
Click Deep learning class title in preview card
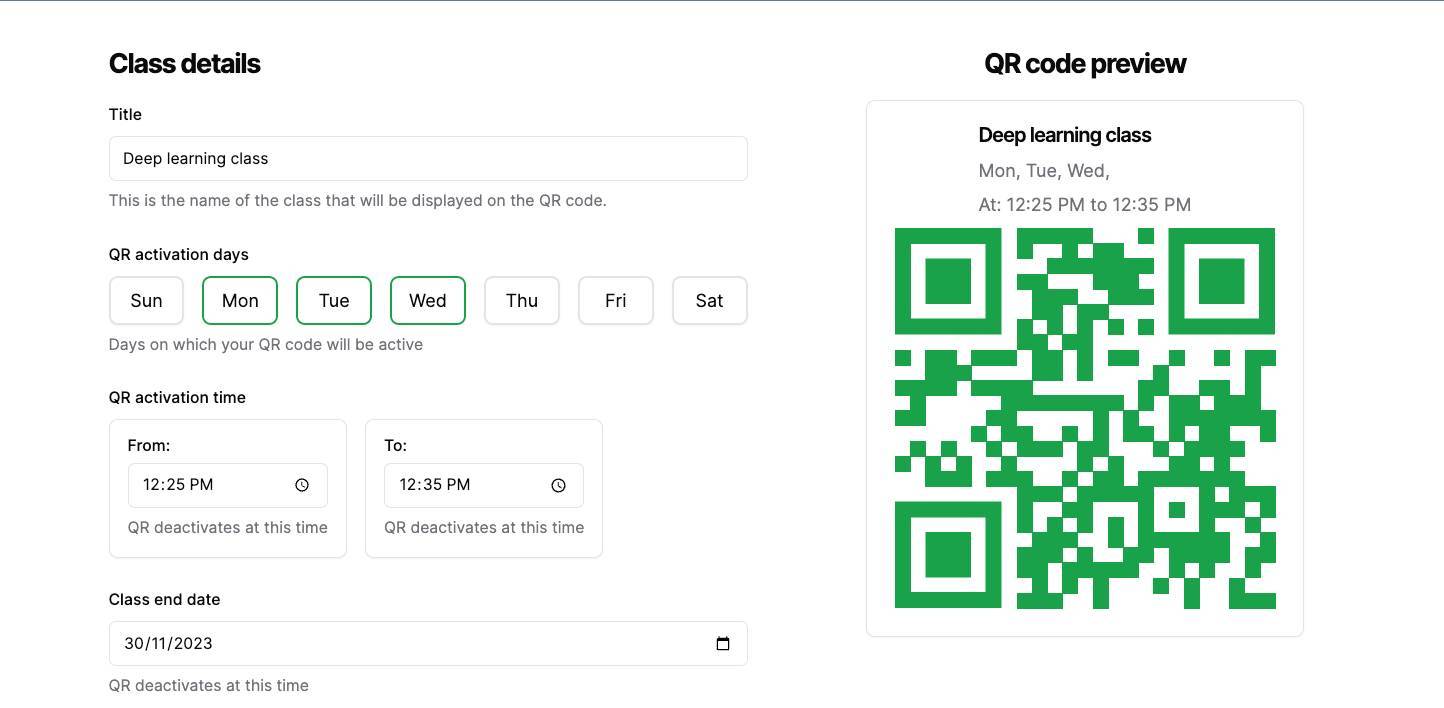pos(1065,135)
